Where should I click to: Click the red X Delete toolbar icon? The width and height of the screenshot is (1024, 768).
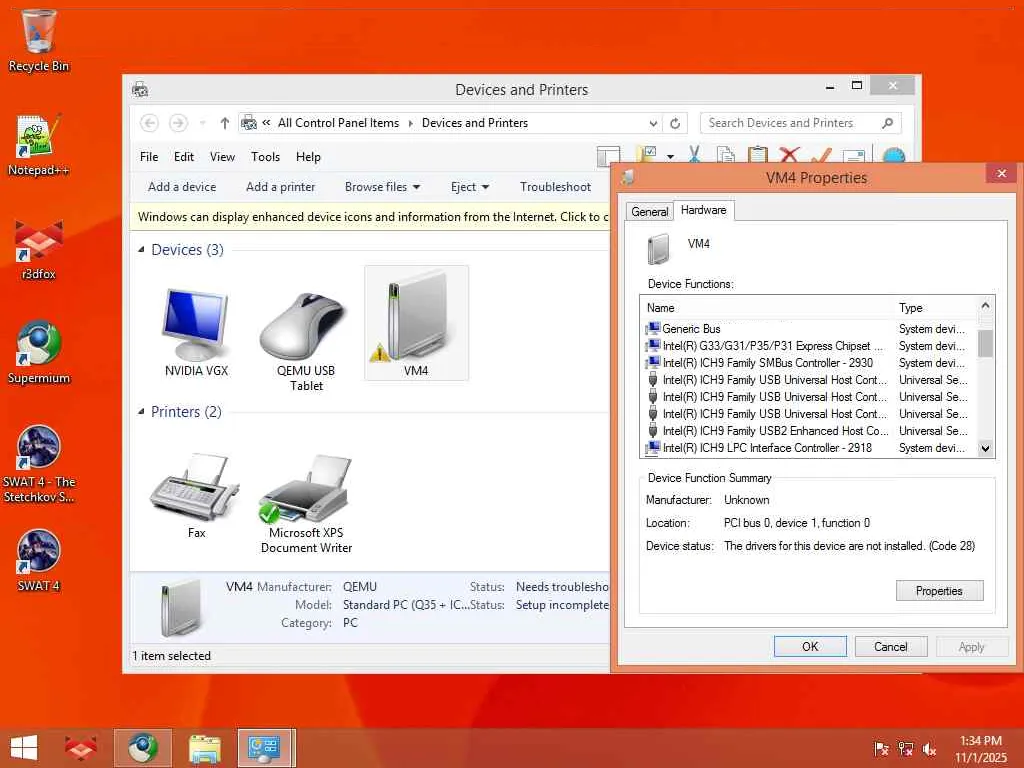[x=790, y=155]
